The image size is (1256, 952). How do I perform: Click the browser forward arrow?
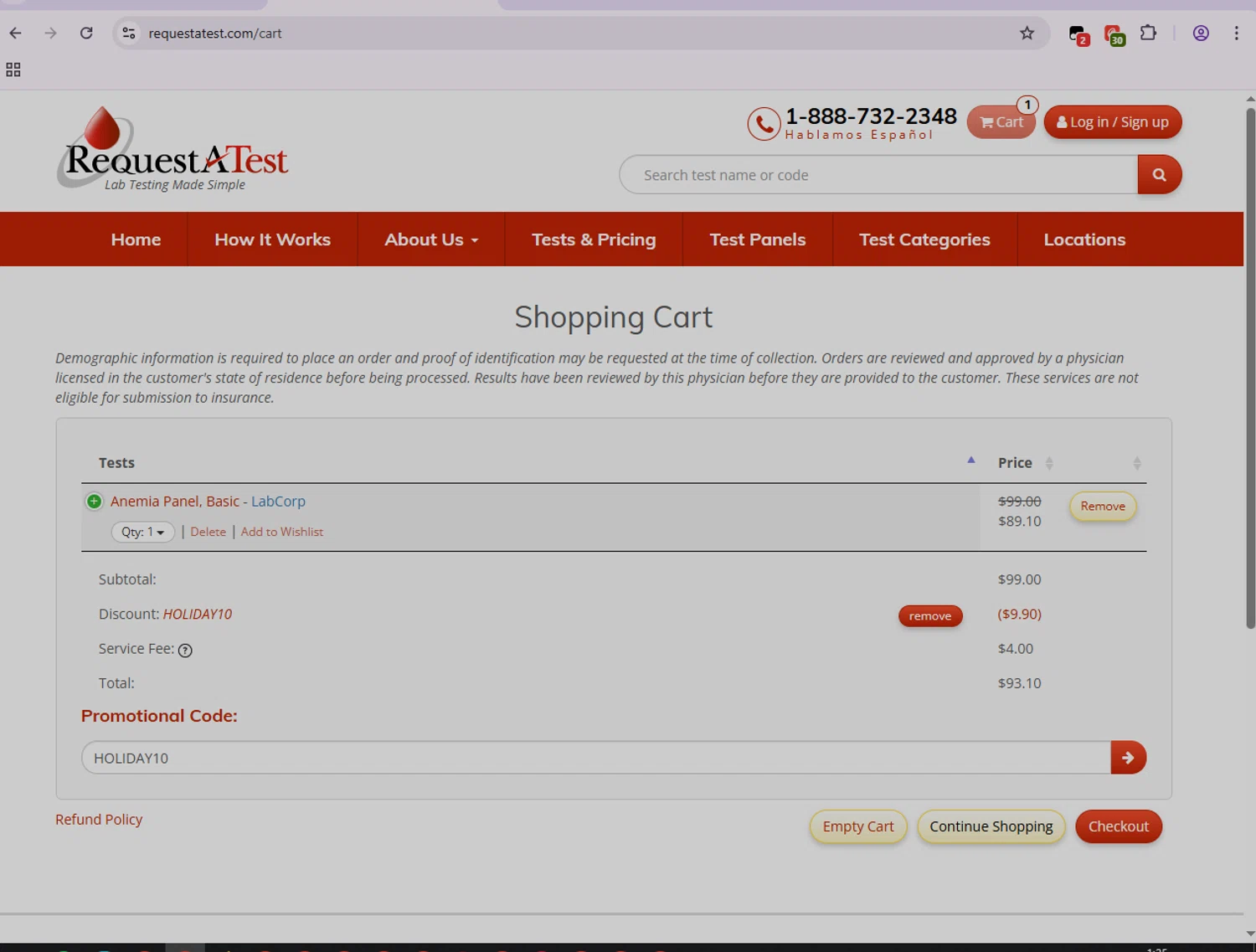click(x=50, y=33)
